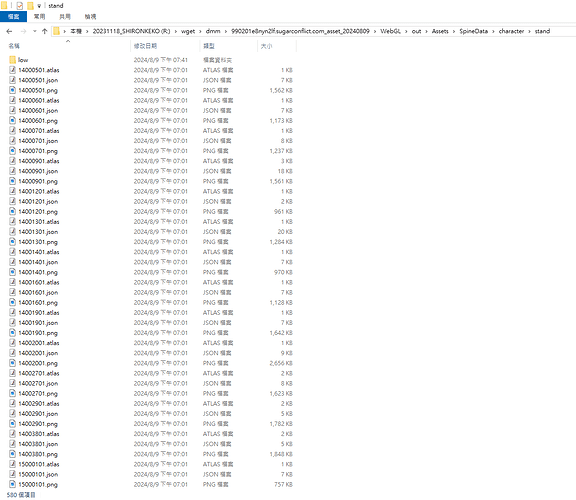Open the View ribbon tab
Image resolution: width=576 pixels, height=500 pixels.
tap(90, 17)
